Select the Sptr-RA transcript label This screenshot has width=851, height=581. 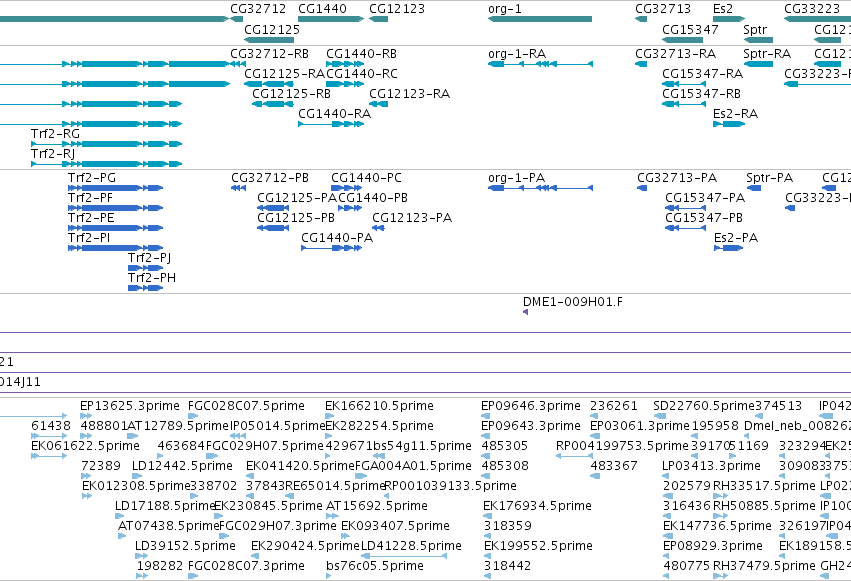click(767, 54)
